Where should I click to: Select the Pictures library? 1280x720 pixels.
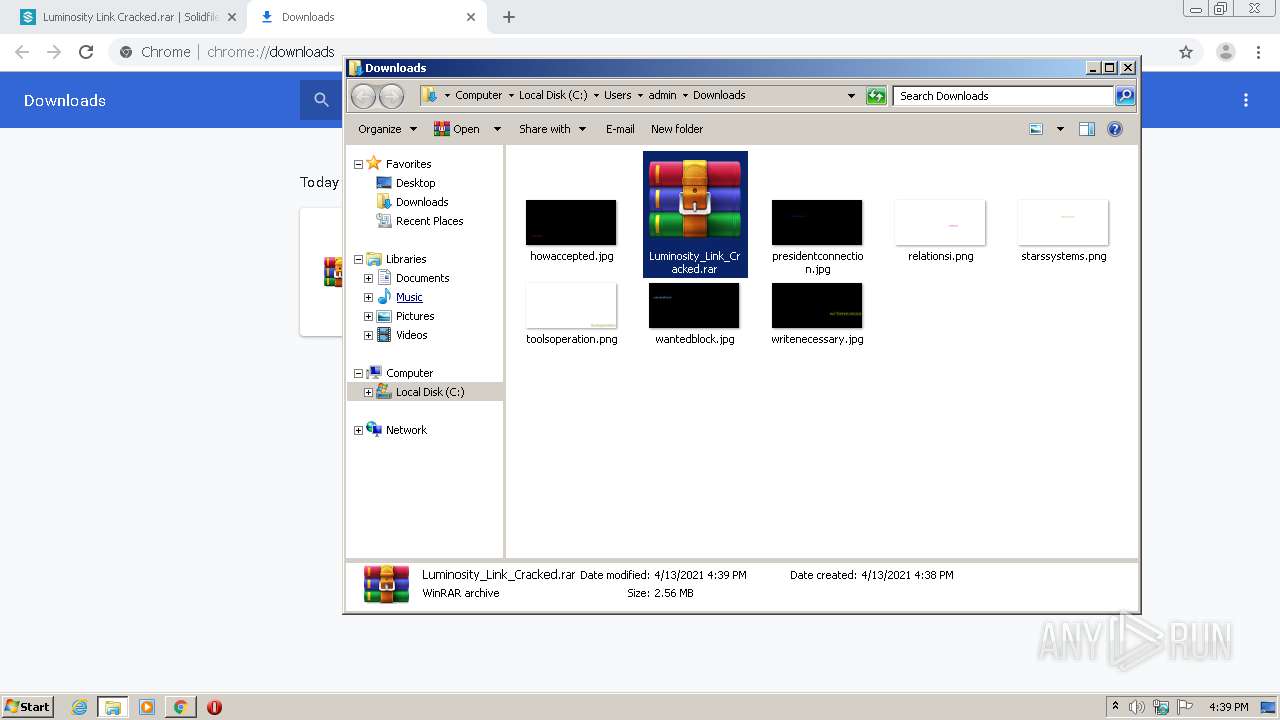[414, 316]
